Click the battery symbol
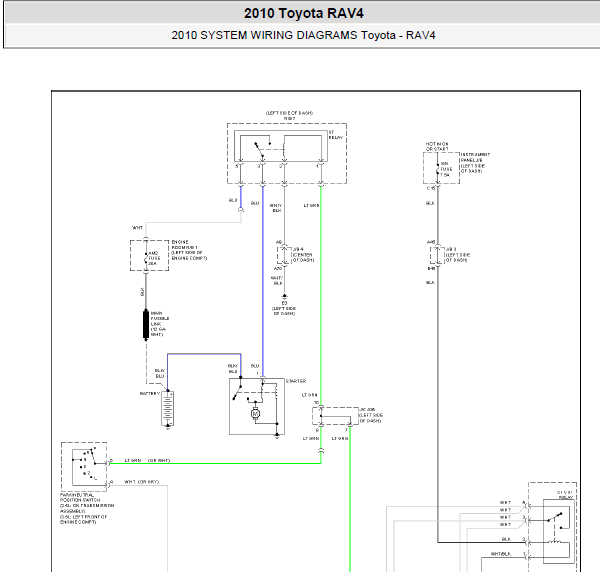This screenshot has width=600, height=572. coord(168,409)
